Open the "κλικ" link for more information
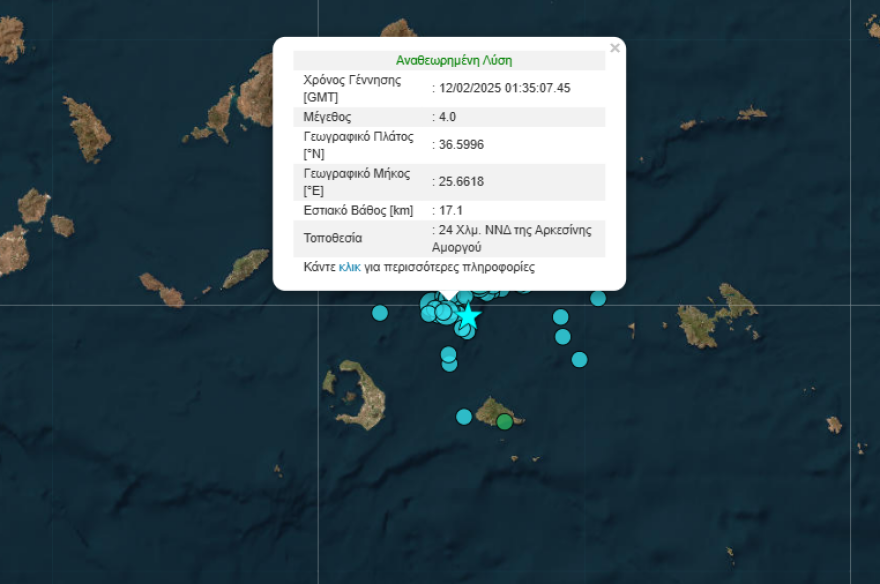Screen dimensions: 880x584 pyautogui.click(x=349, y=268)
